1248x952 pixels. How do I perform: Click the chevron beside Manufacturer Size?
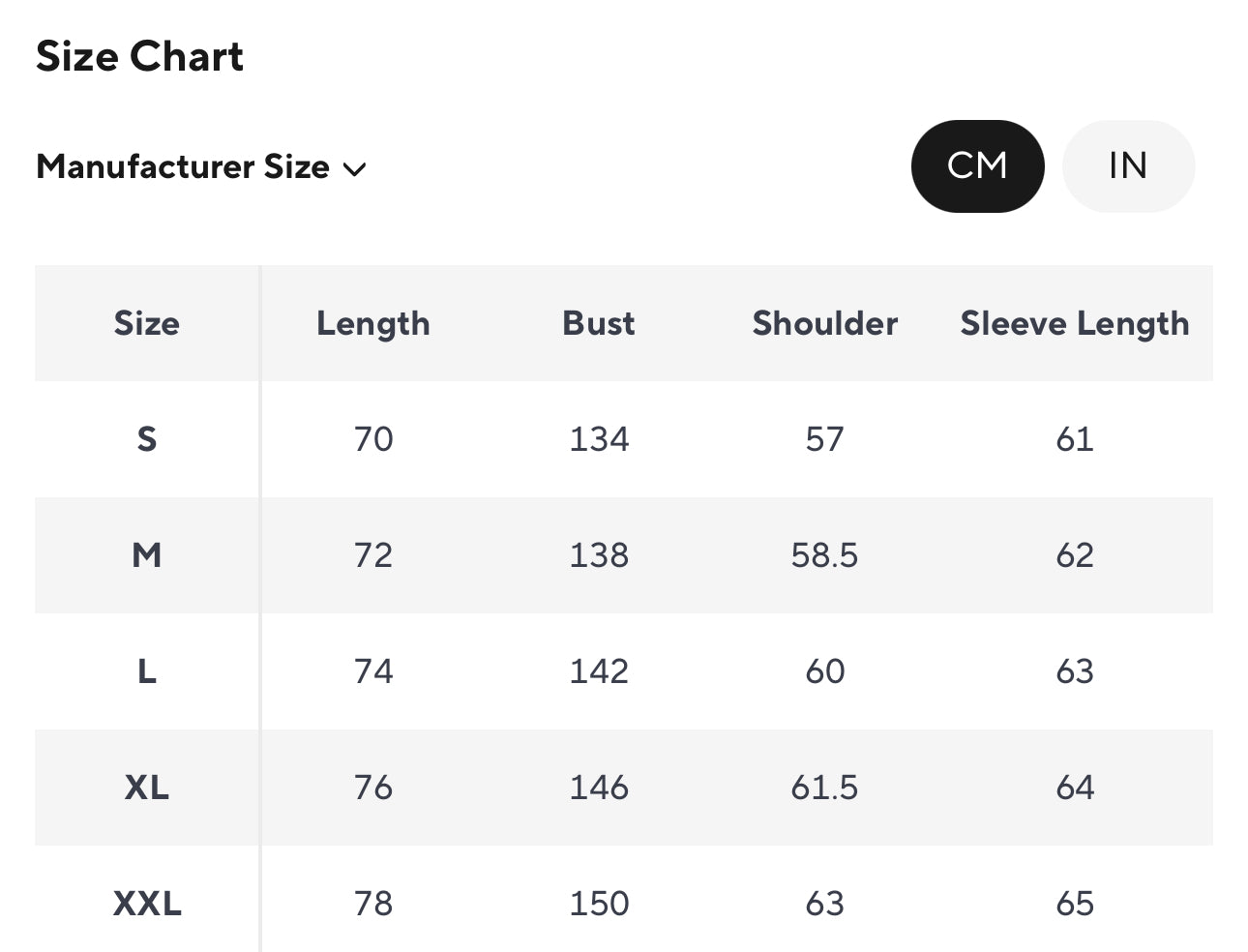point(355,169)
